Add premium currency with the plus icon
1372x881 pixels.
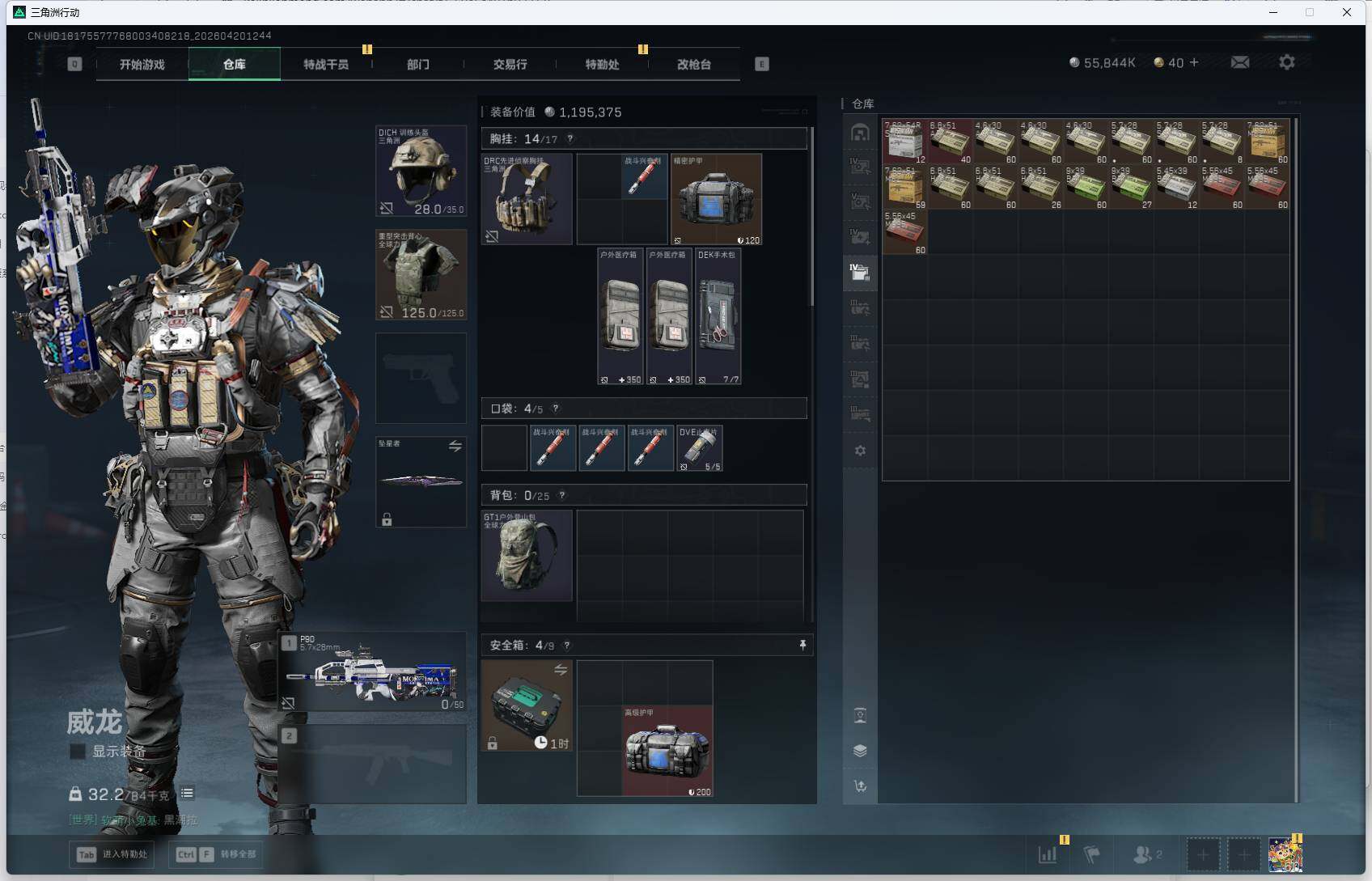1194,62
